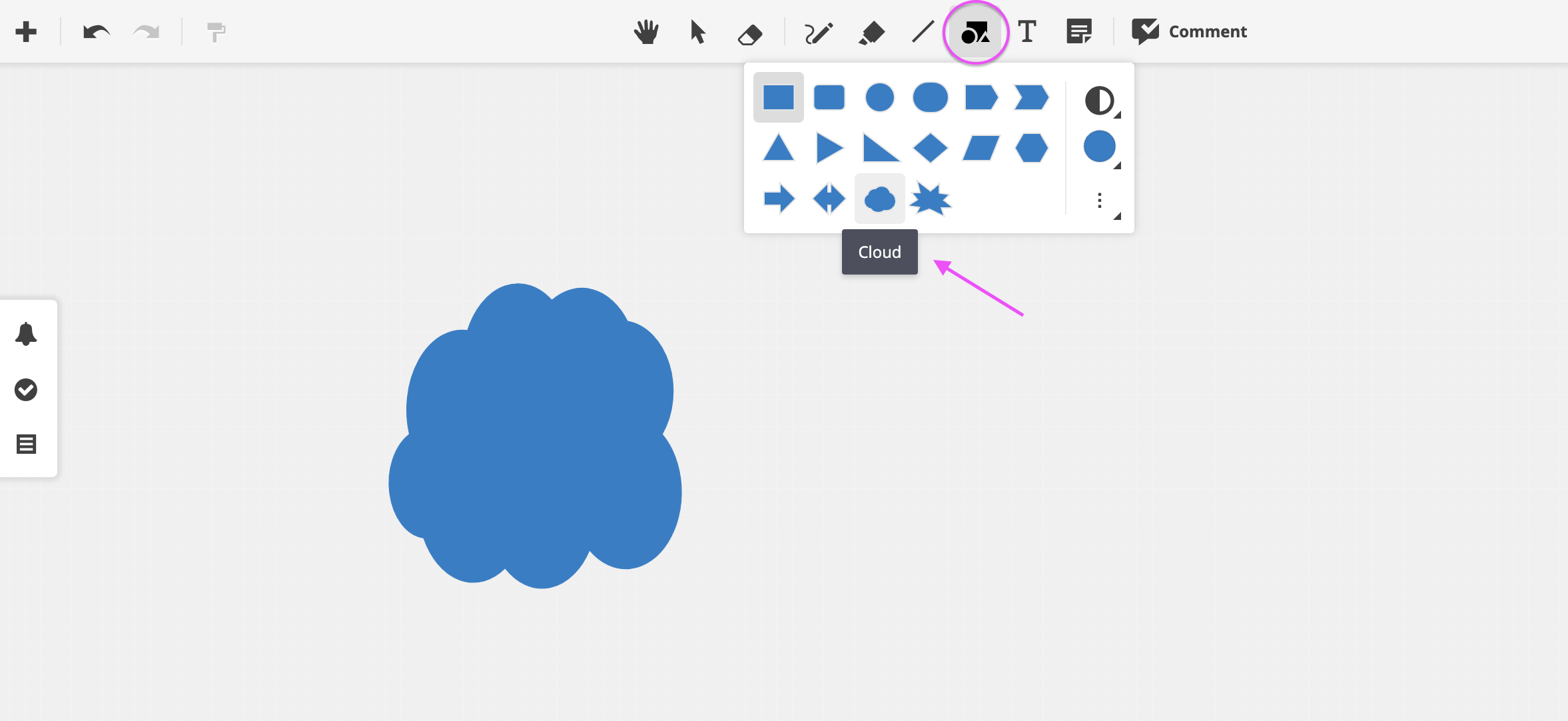Choose the square rectangle shape
Screen dimensions: 1568x721
(x=778, y=97)
